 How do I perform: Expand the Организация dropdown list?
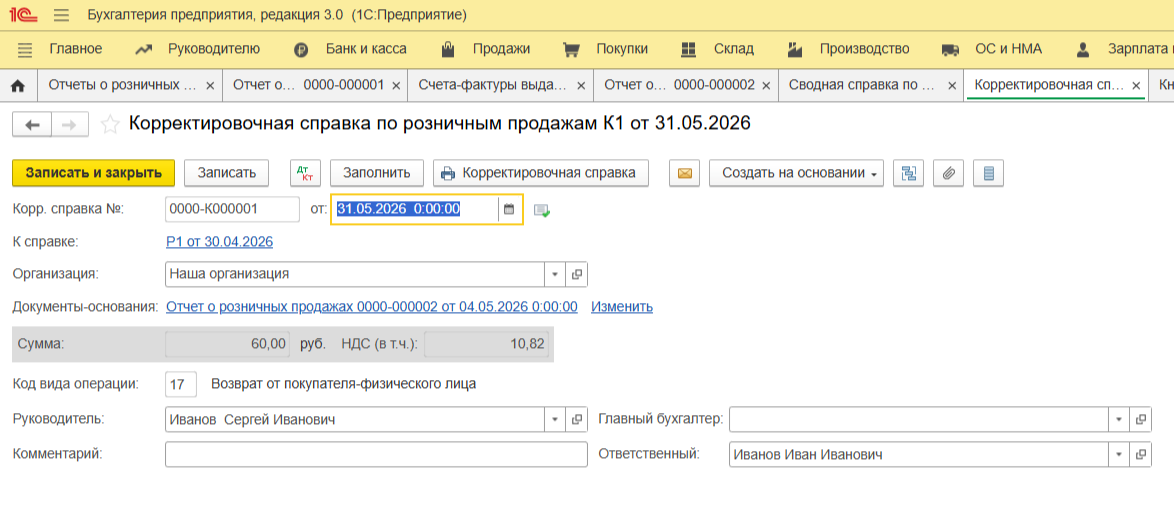(x=556, y=274)
